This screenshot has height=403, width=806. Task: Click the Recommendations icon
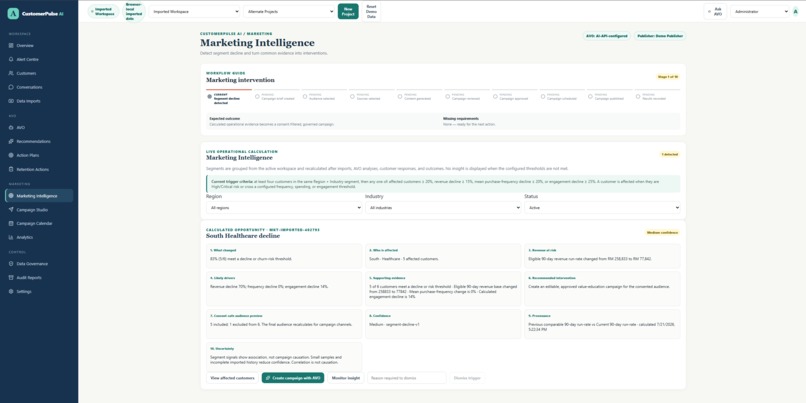coord(11,141)
